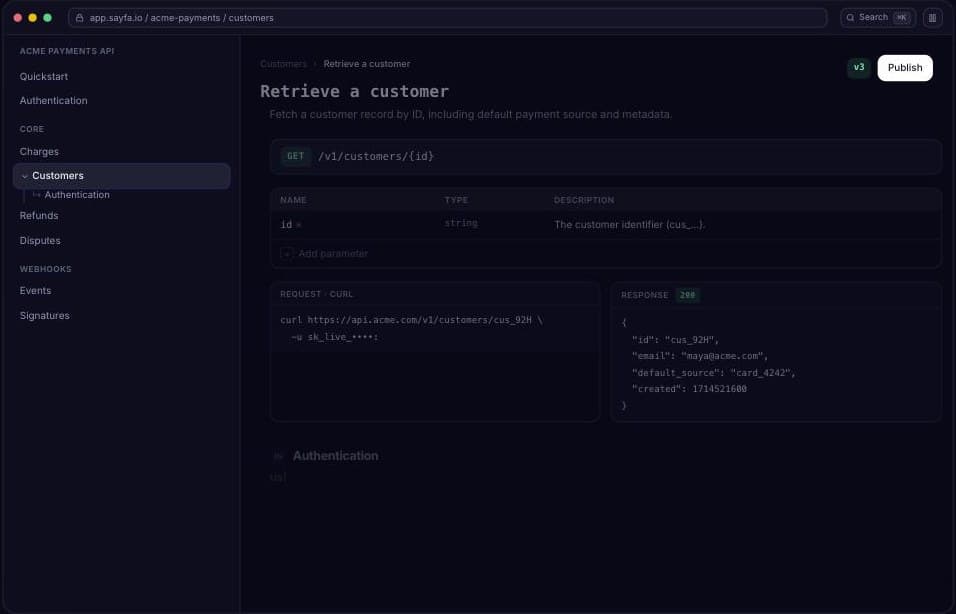Click the lock icon in the address bar
Screen dimensions: 956x614
[79, 18]
